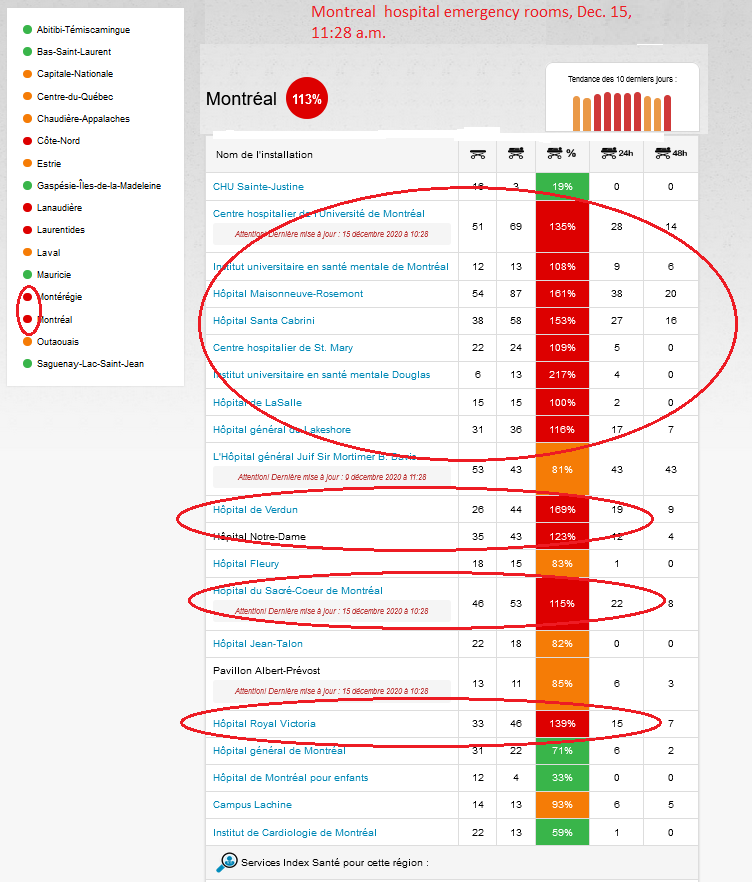The width and height of the screenshot is (752, 882).
Task: Click the 19% cell for CHU Sainte-Justine
Action: pyautogui.click(x=562, y=186)
